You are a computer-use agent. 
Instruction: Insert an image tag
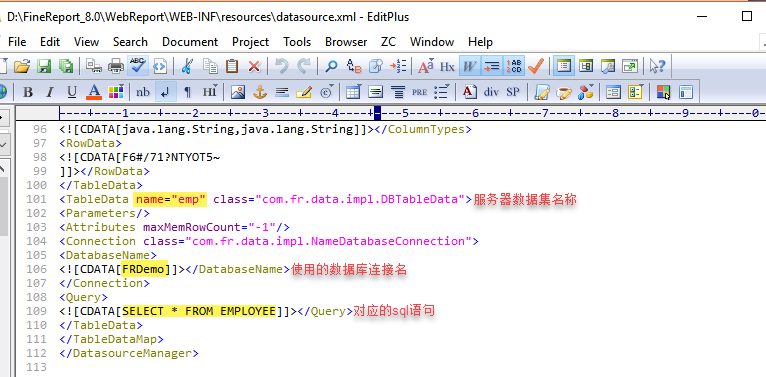click(237, 92)
